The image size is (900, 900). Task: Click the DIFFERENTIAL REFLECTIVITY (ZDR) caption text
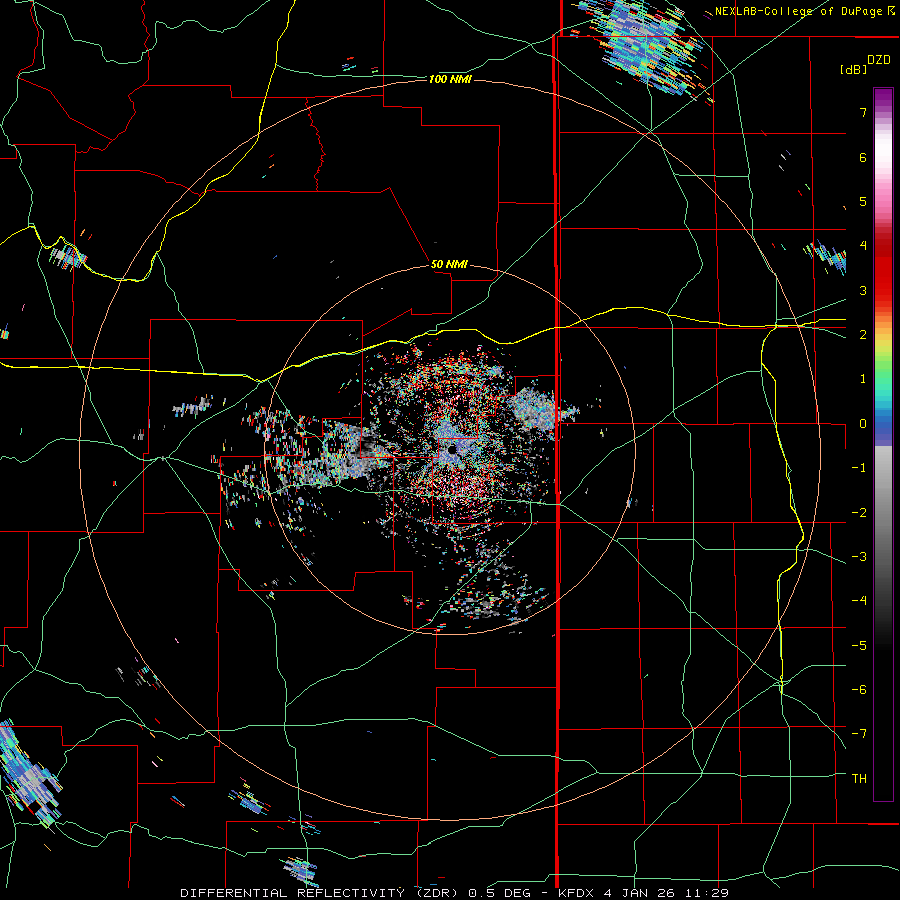click(319, 893)
